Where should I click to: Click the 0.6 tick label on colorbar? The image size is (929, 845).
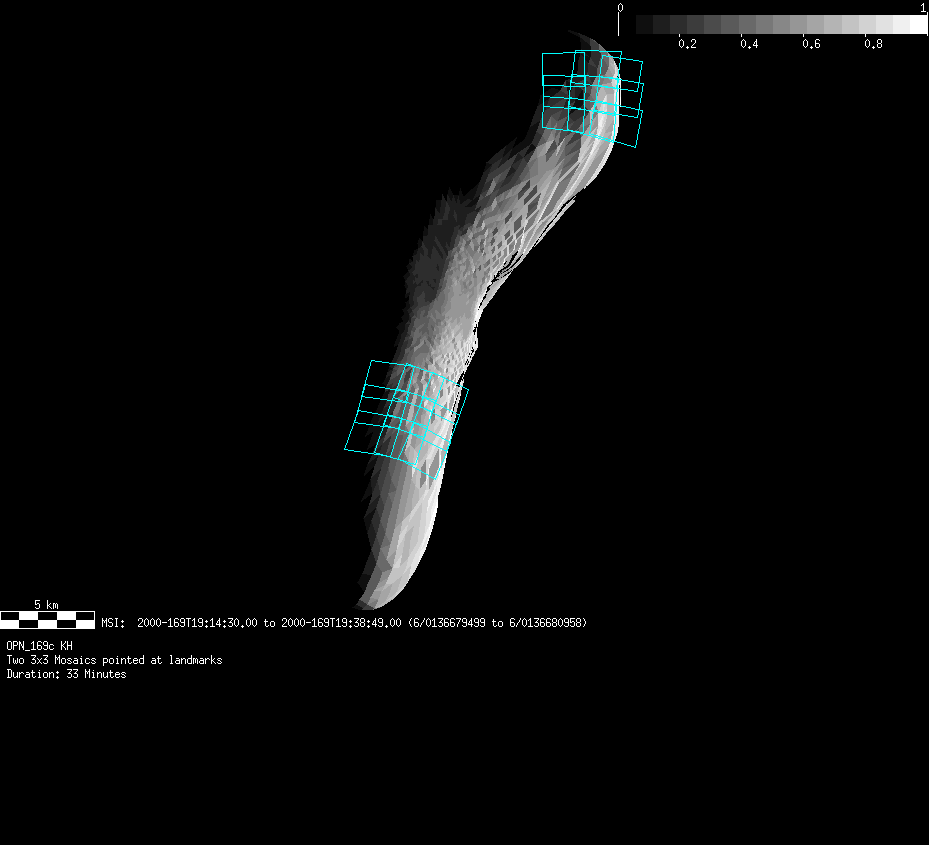coord(811,44)
